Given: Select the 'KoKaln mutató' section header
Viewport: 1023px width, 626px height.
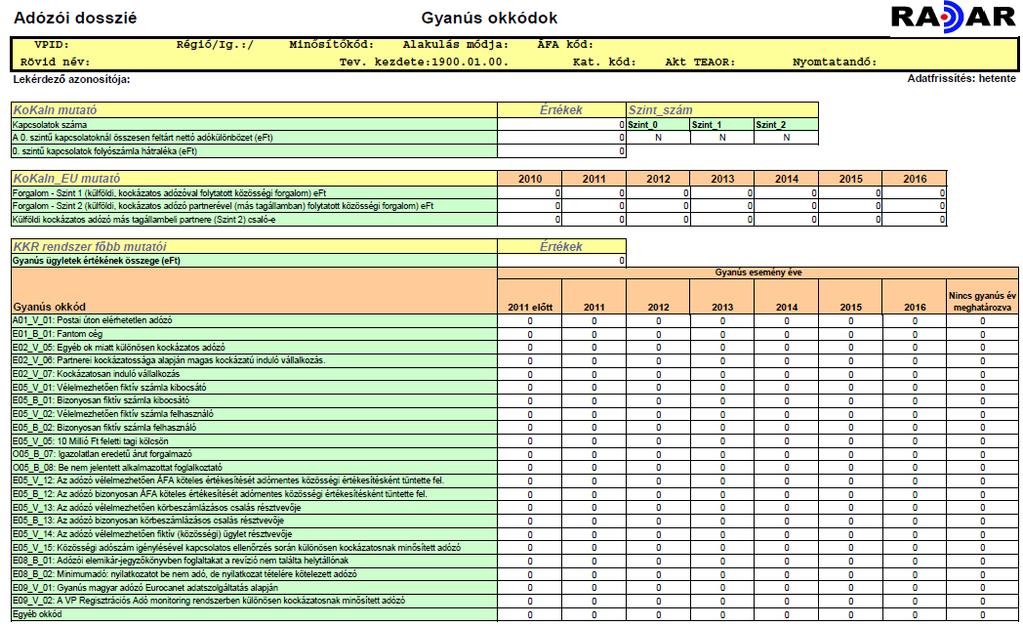Looking at the screenshot, I should coord(254,110).
